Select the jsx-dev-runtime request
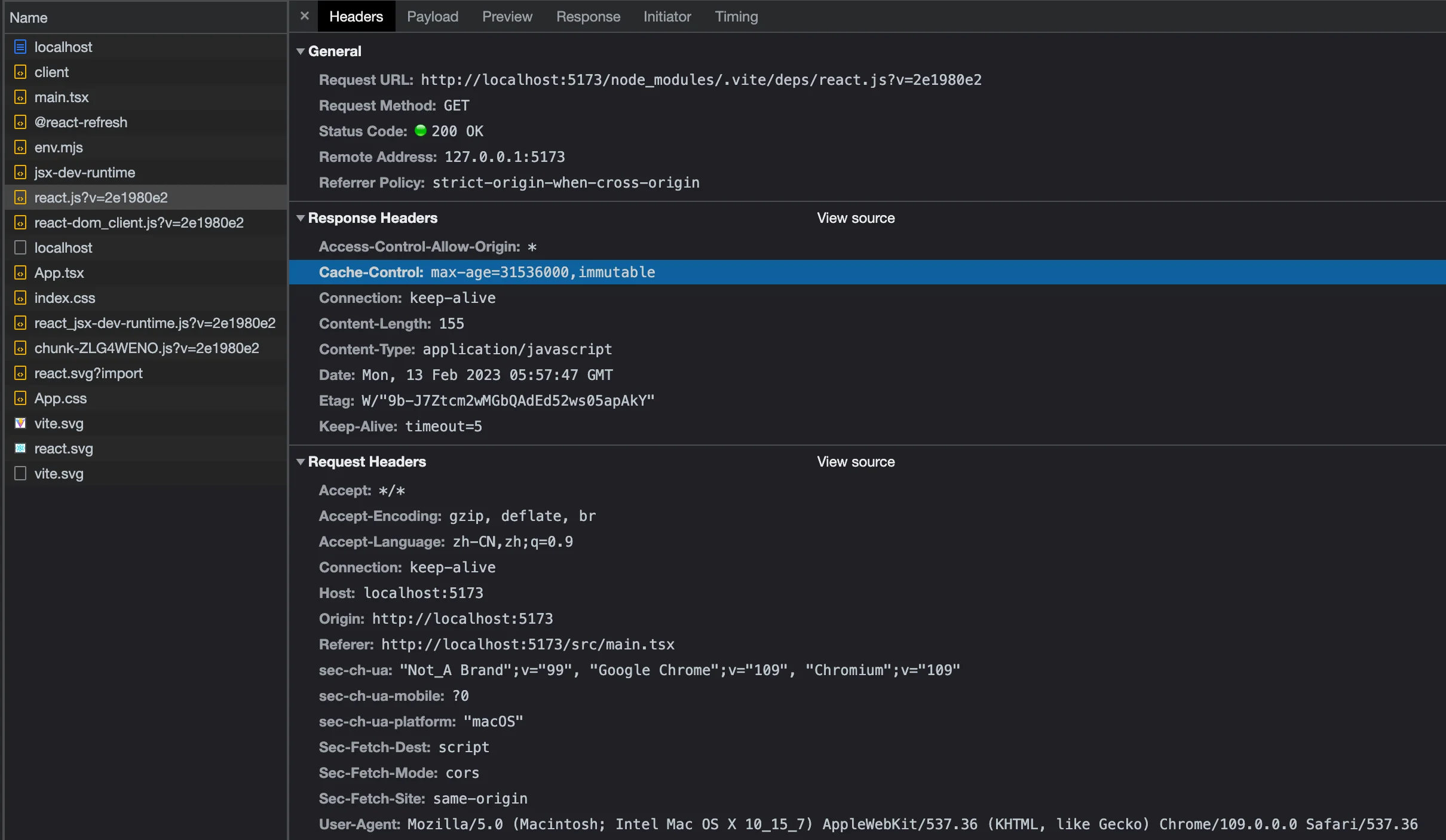This screenshot has width=1446, height=840. [x=146, y=172]
